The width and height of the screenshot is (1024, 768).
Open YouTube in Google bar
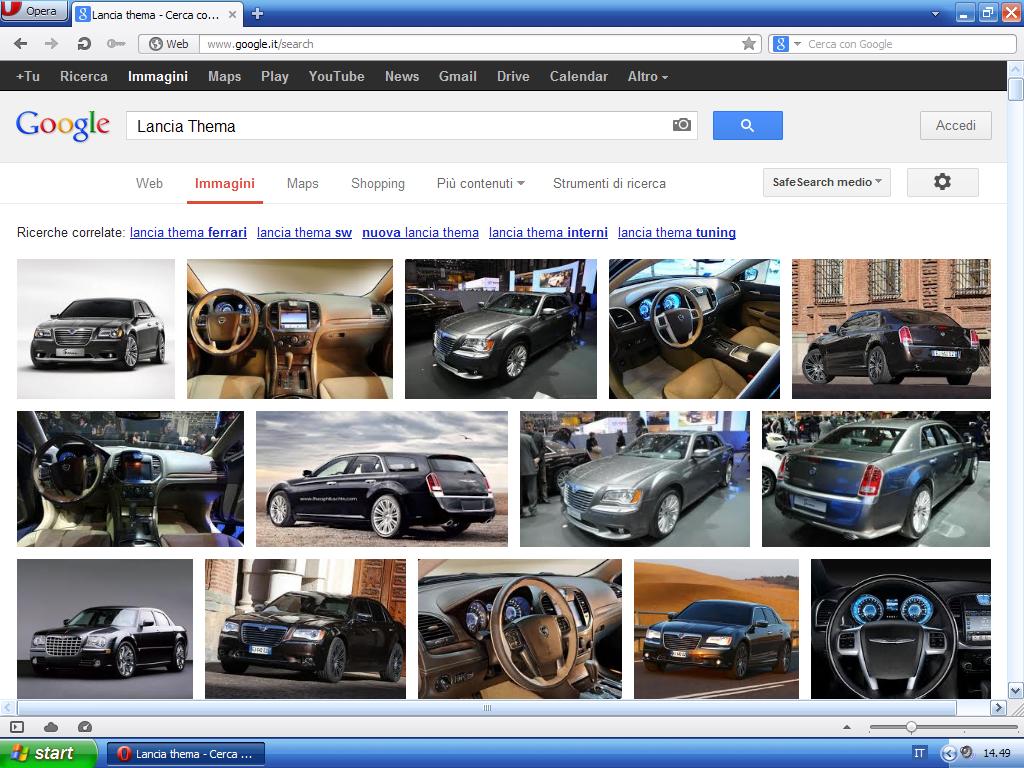point(336,76)
